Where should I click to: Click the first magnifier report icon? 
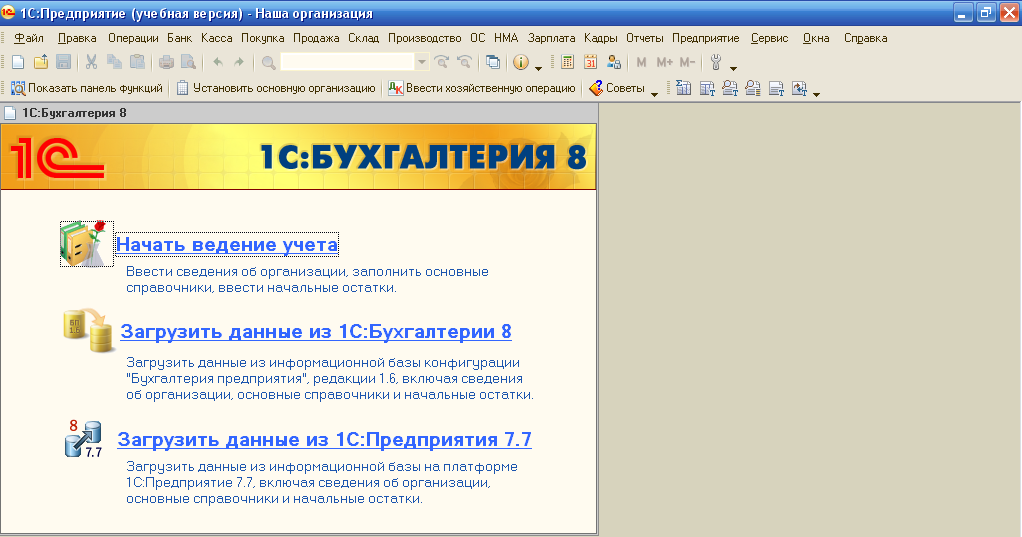click(730, 88)
